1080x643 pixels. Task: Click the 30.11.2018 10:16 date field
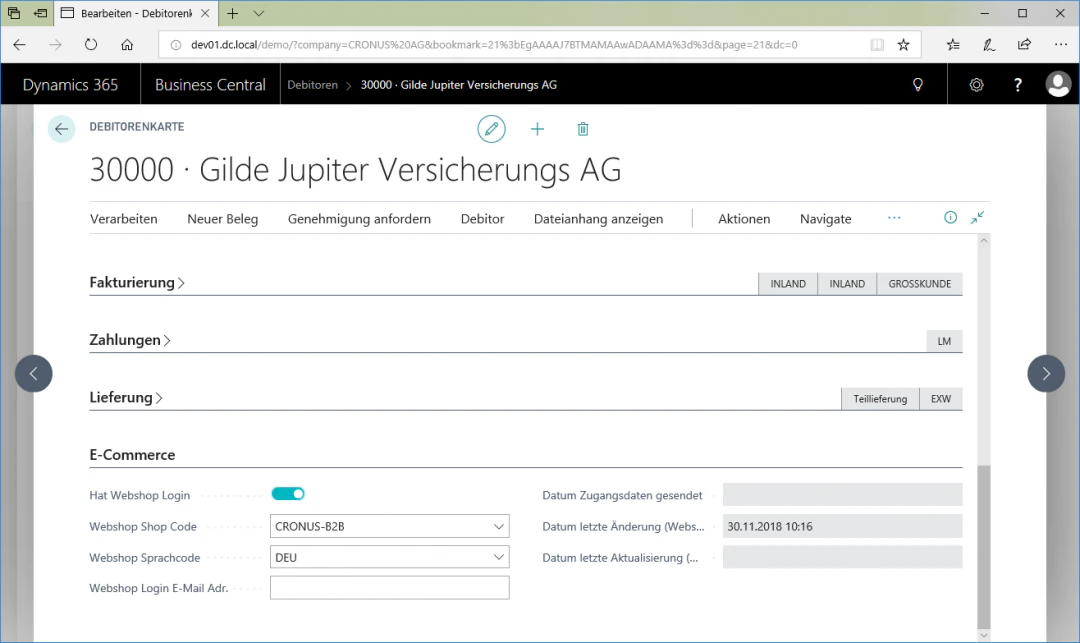pyautogui.click(x=842, y=526)
